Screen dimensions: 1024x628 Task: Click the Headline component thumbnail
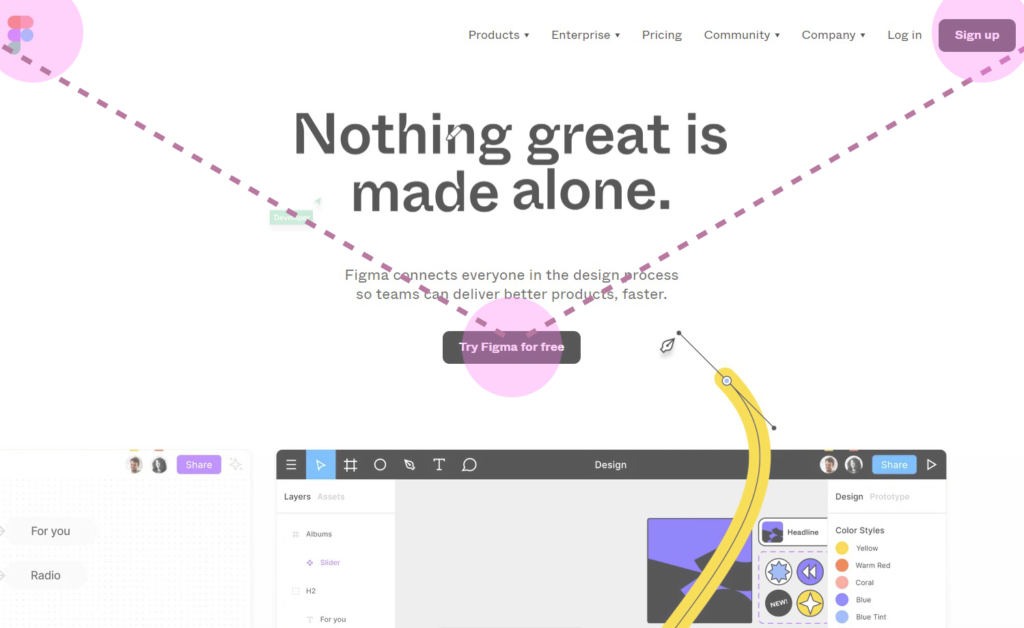(773, 532)
